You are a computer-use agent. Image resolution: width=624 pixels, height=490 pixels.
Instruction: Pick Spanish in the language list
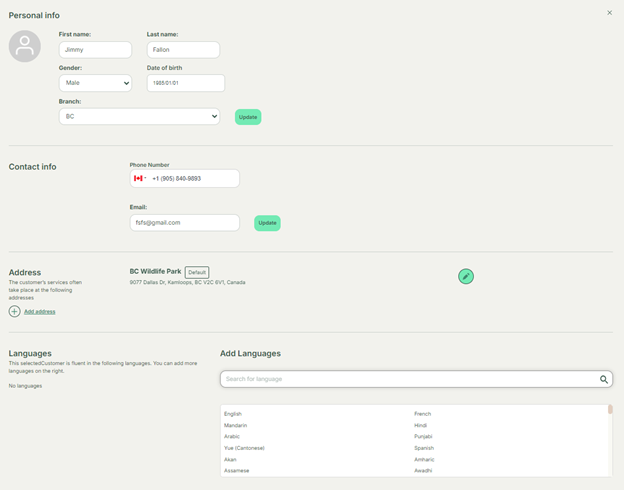coord(424,448)
